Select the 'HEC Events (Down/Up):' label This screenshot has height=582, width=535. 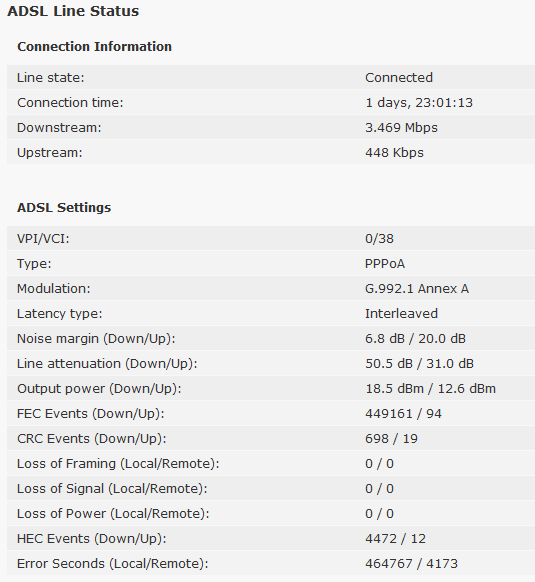(91, 539)
